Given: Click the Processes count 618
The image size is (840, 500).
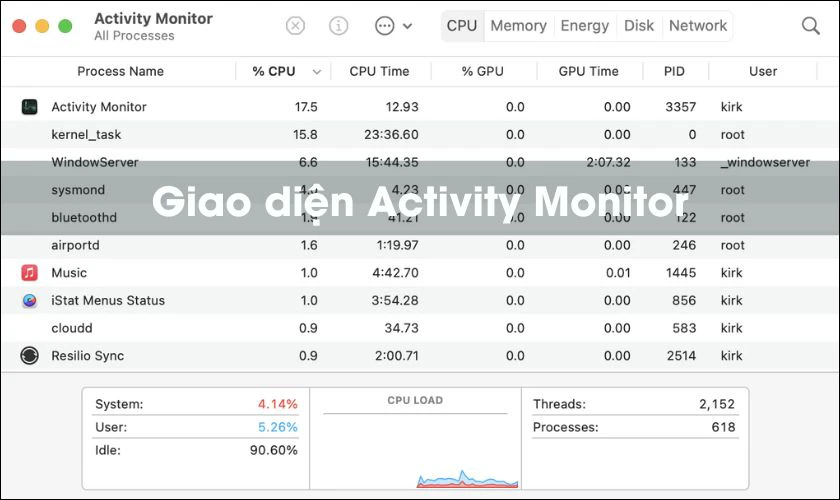Looking at the screenshot, I should (723, 427).
